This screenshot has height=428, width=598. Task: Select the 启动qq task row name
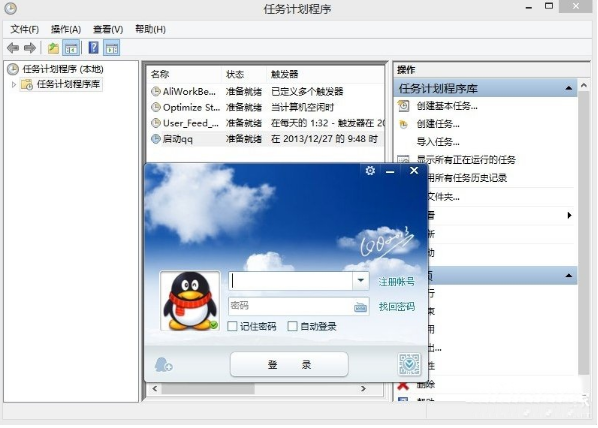click(178, 139)
